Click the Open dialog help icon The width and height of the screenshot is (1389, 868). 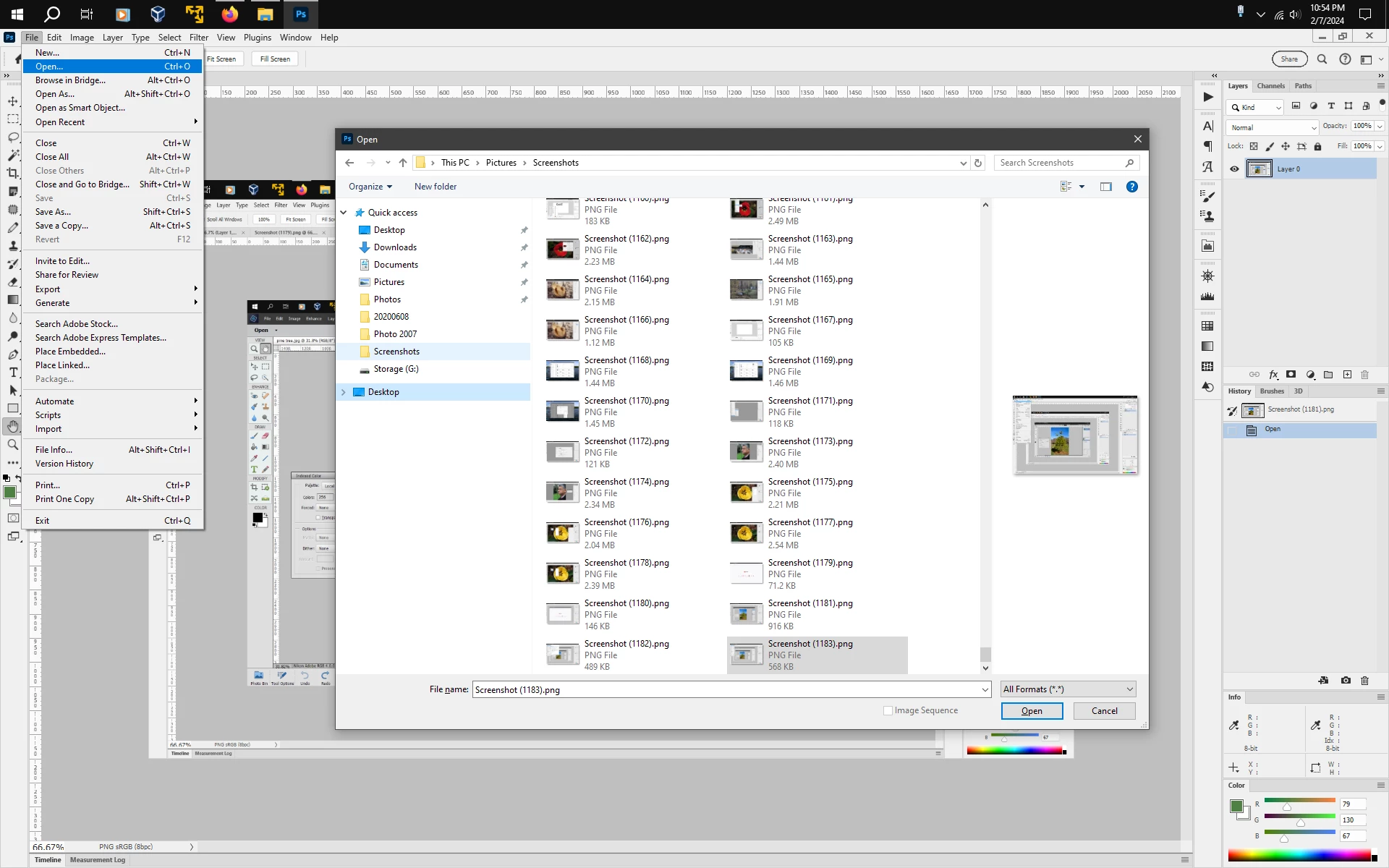(1131, 187)
